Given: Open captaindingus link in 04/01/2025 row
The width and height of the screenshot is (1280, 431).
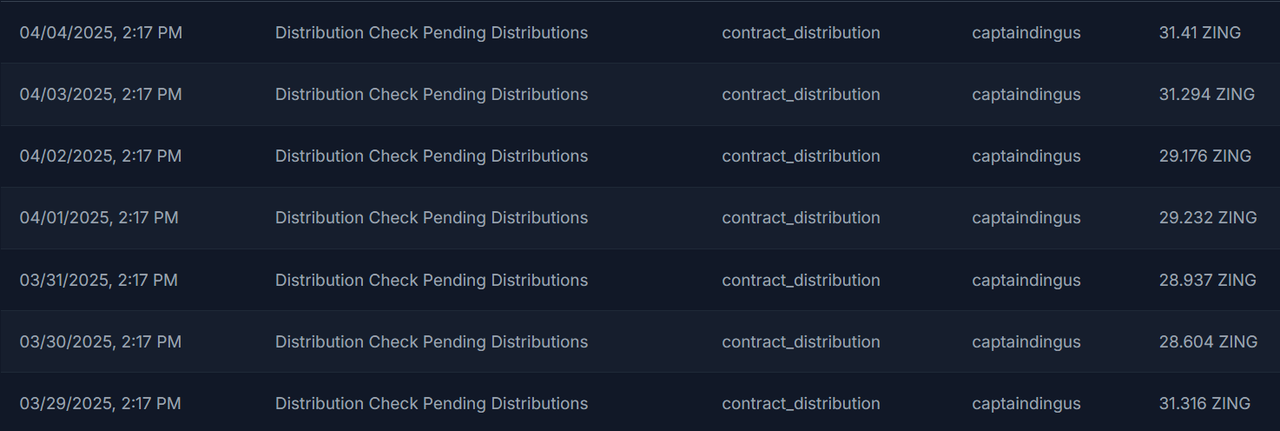Looking at the screenshot, I should tap(1026, 219).
